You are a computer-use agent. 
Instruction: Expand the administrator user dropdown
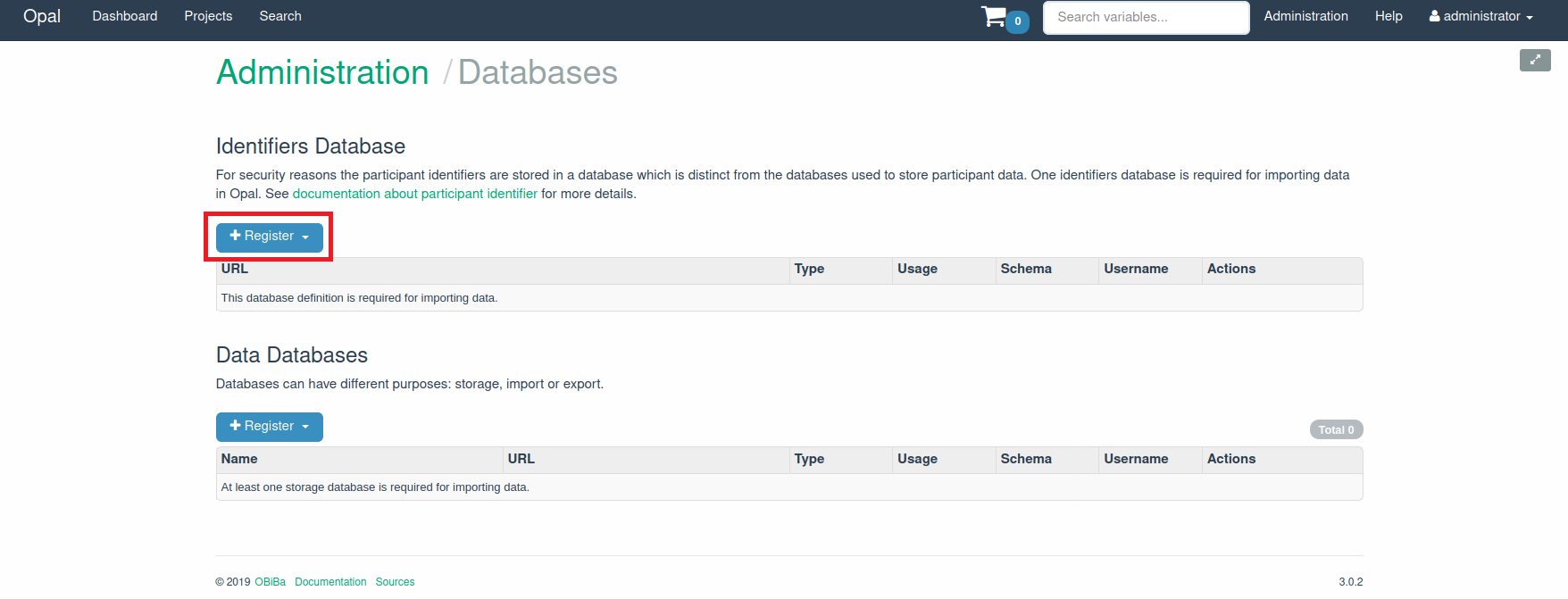(1480, 16)
